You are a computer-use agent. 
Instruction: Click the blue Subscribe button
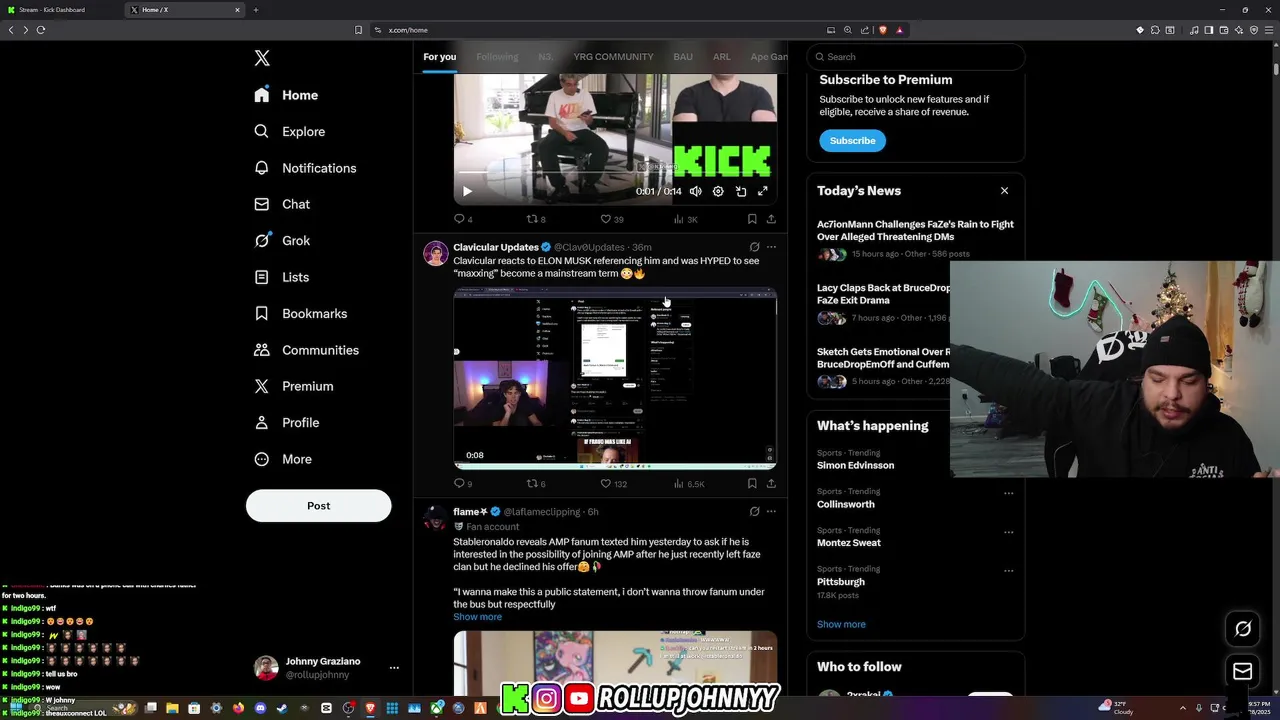852,141
